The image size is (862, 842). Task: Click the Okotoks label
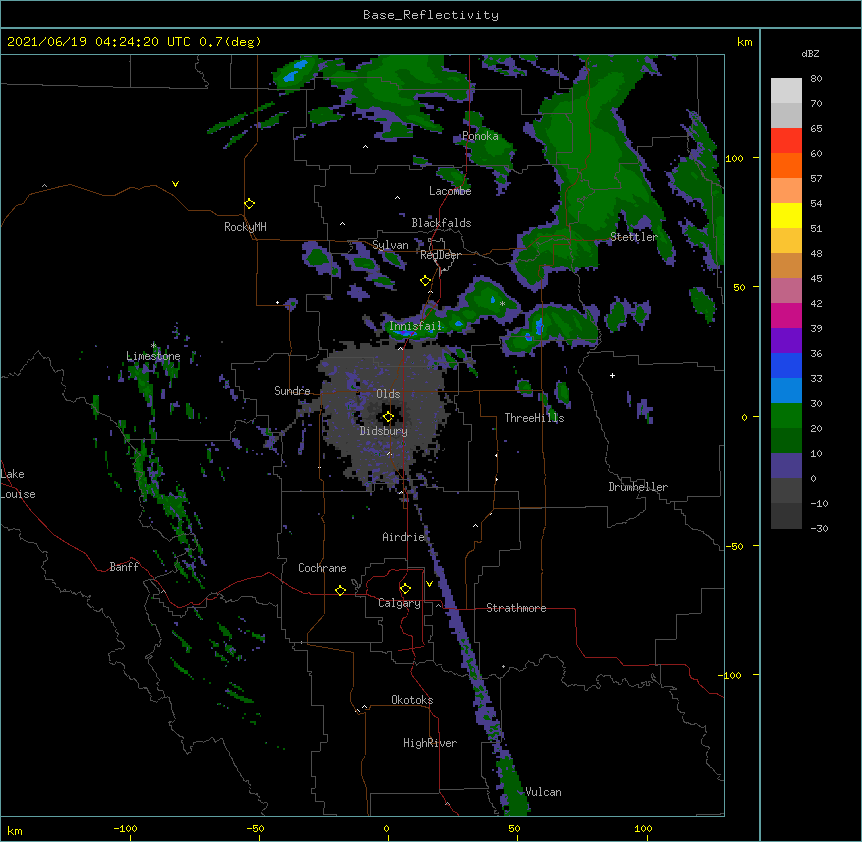412,700
